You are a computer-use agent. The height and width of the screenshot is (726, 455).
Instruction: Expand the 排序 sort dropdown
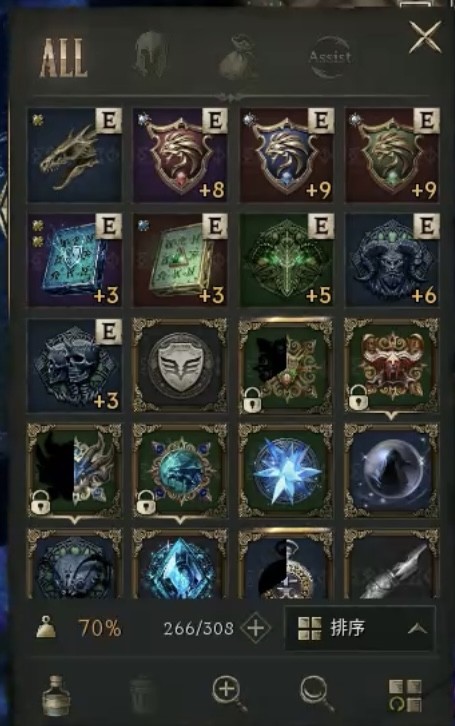click(x=360, y=628)
